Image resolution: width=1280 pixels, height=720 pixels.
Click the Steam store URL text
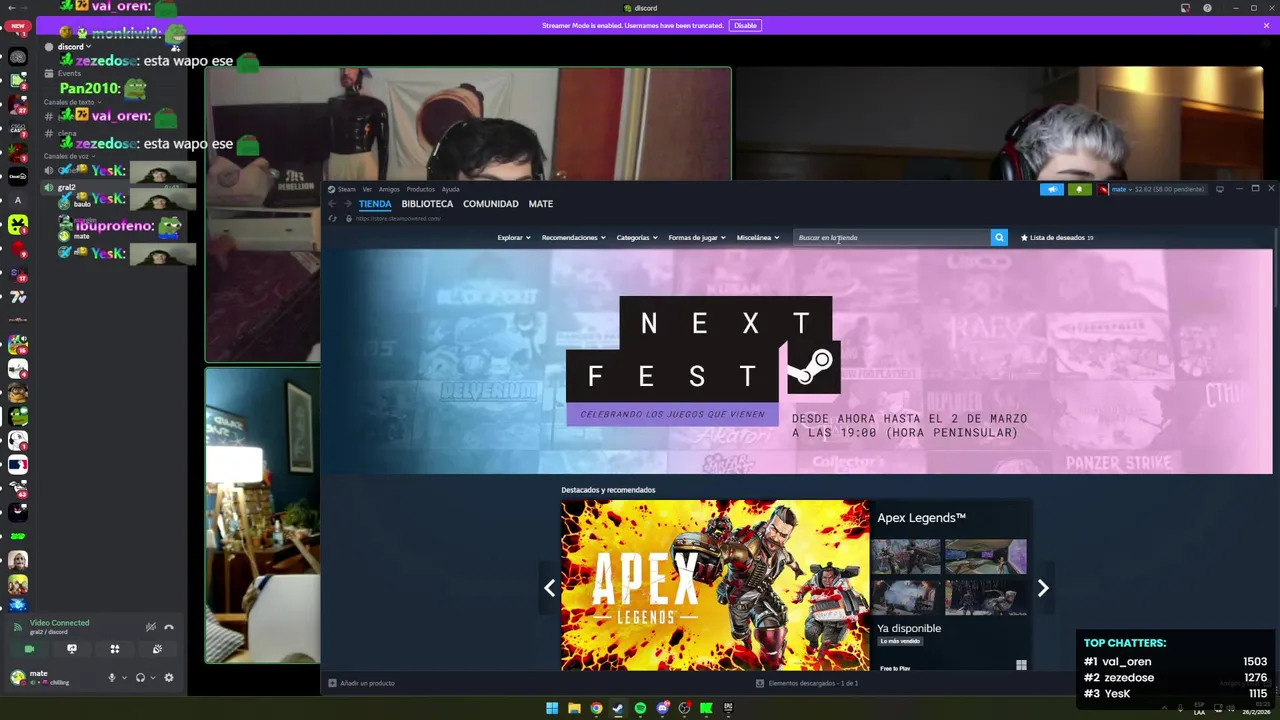pyautogui.click(x=399, y=218)
